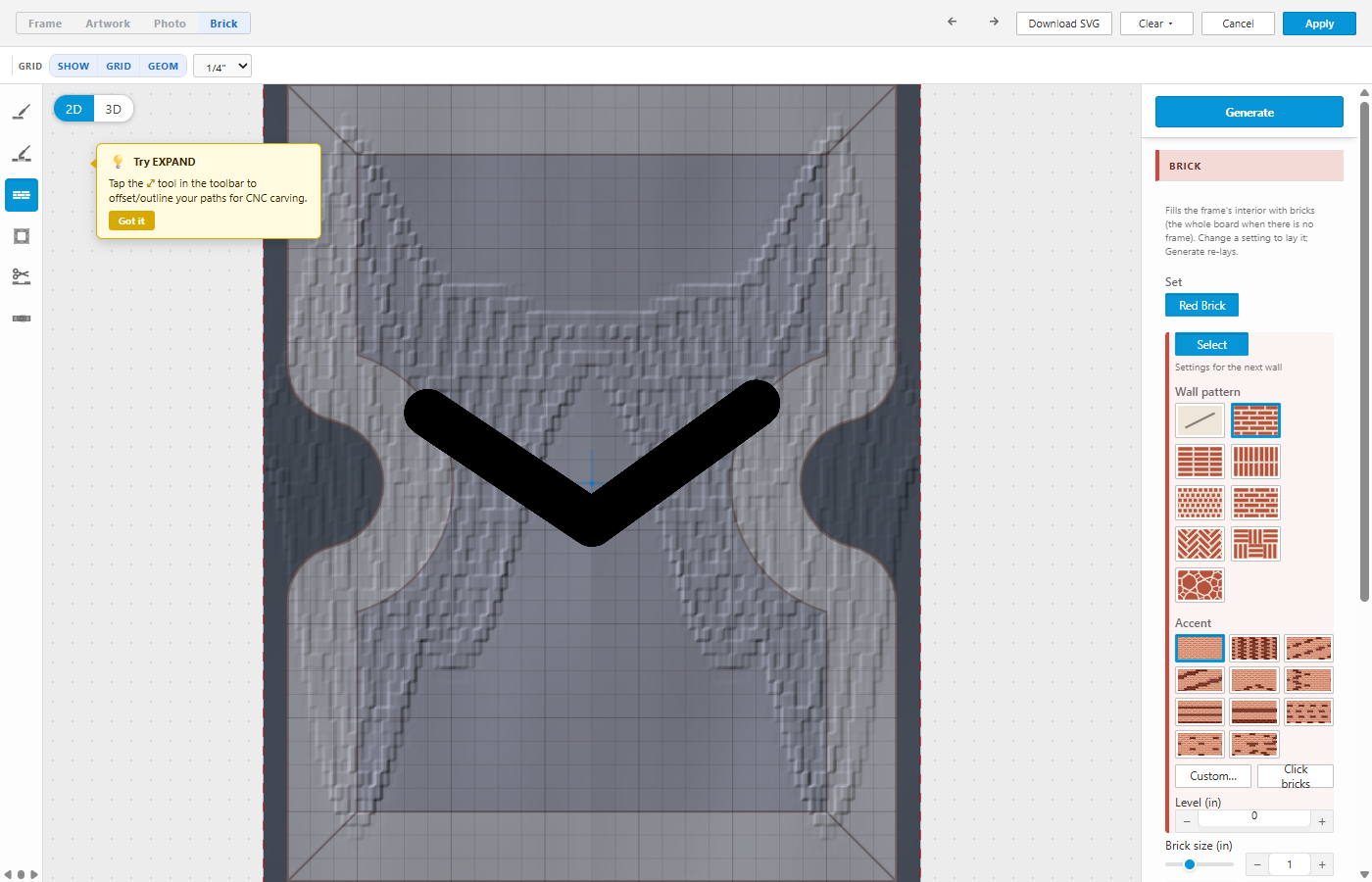Select the first pen draw tool in sidebar
1372x882 pixels.
22,112
